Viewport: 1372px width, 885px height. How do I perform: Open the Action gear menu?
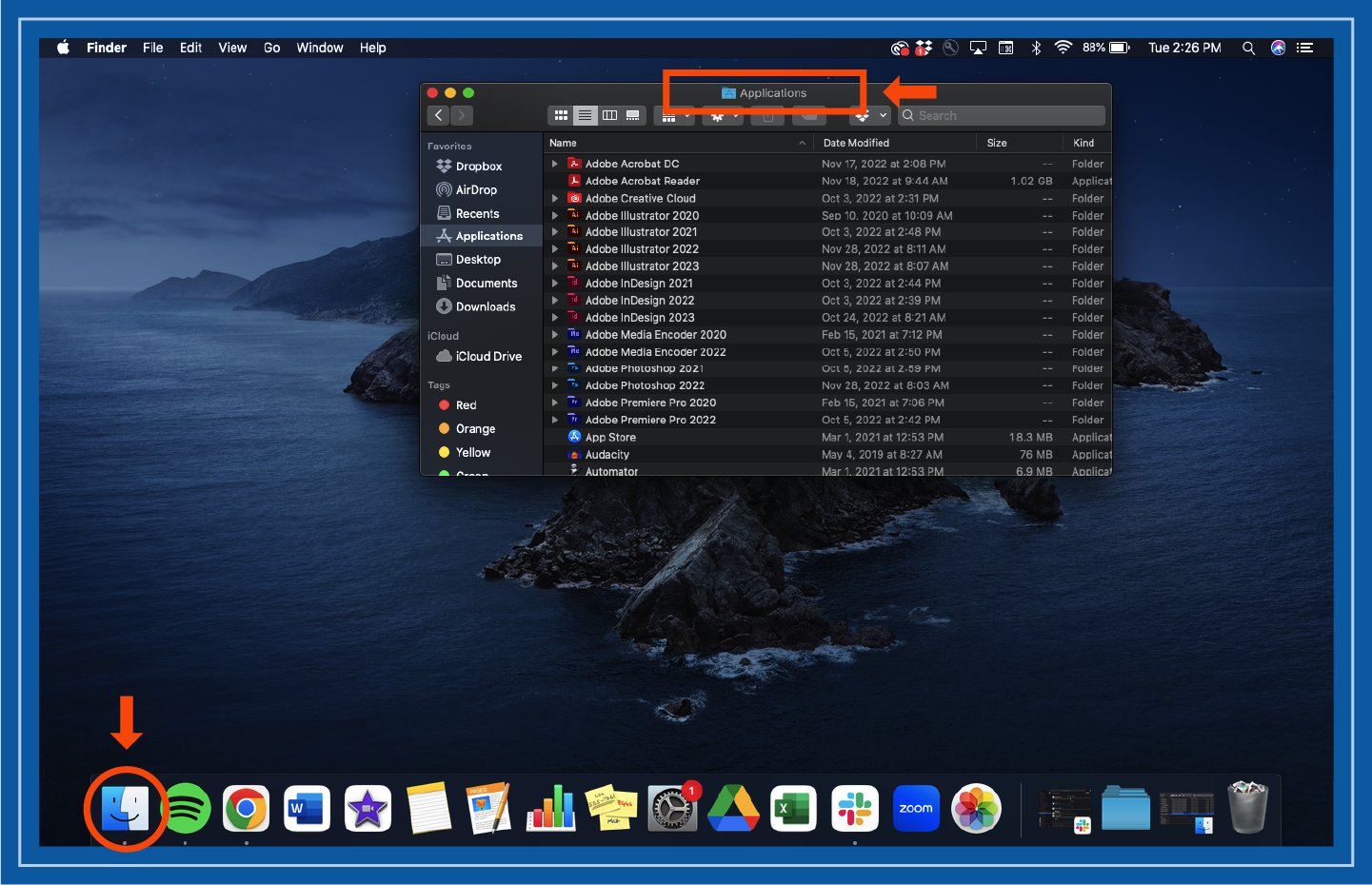[723, 116]
